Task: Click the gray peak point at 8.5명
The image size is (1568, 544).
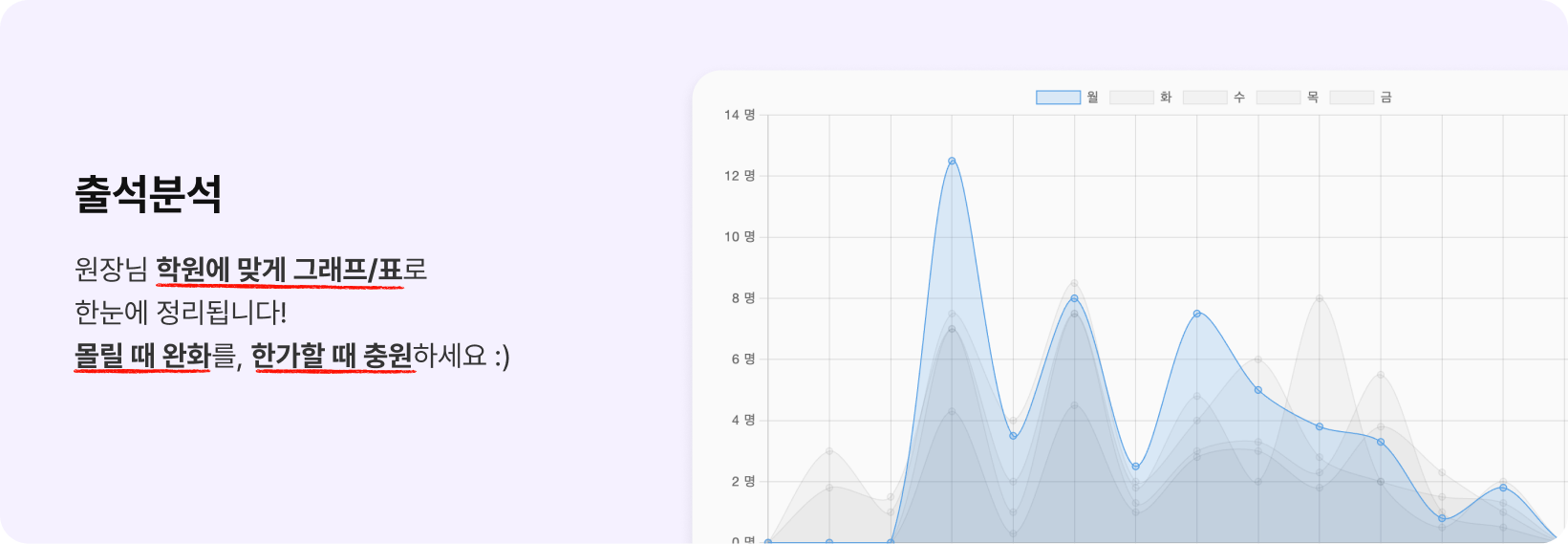Action: pyautogui.click(x=1074, y=283)
